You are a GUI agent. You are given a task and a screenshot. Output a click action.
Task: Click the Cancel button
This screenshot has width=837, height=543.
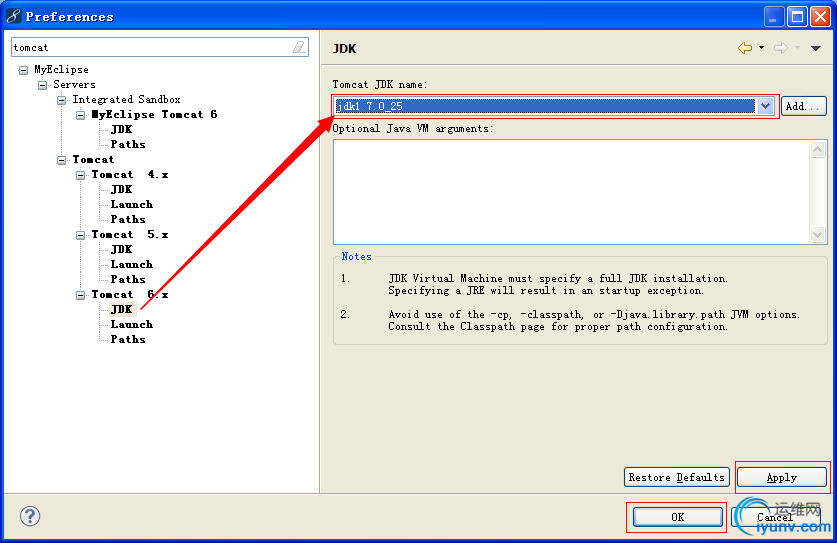775,517
